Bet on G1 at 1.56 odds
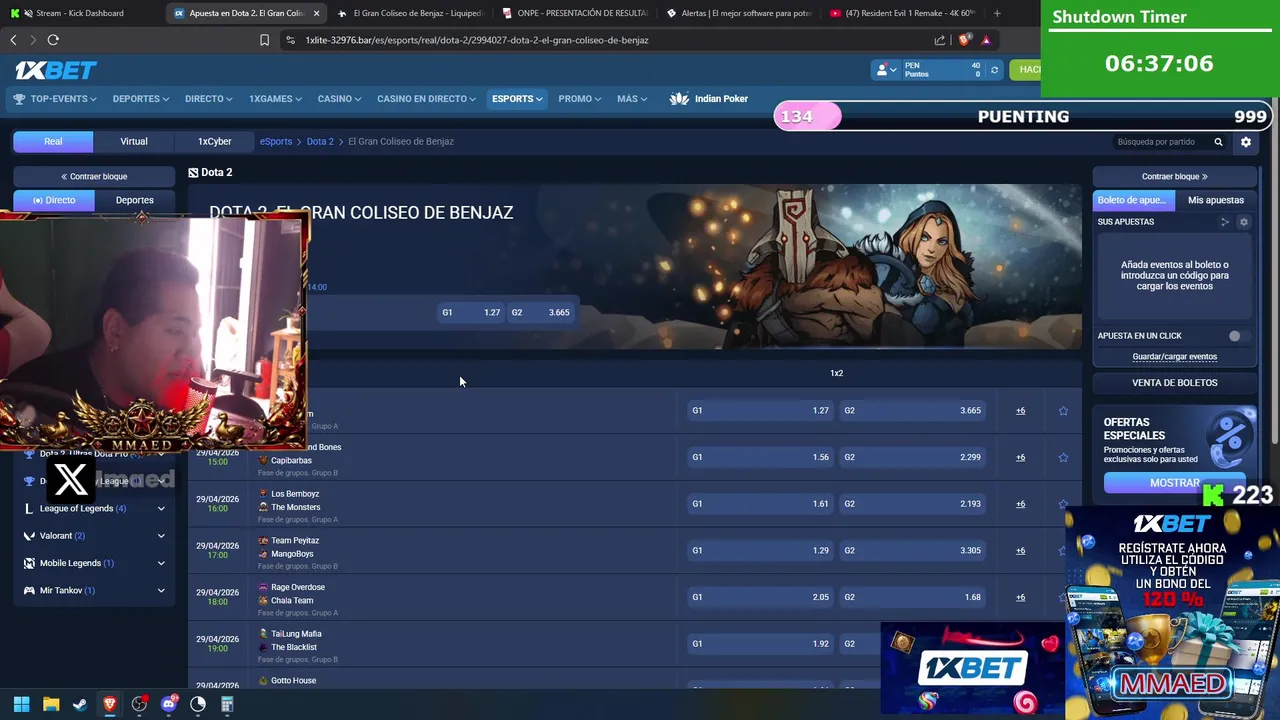 (760, 457)
